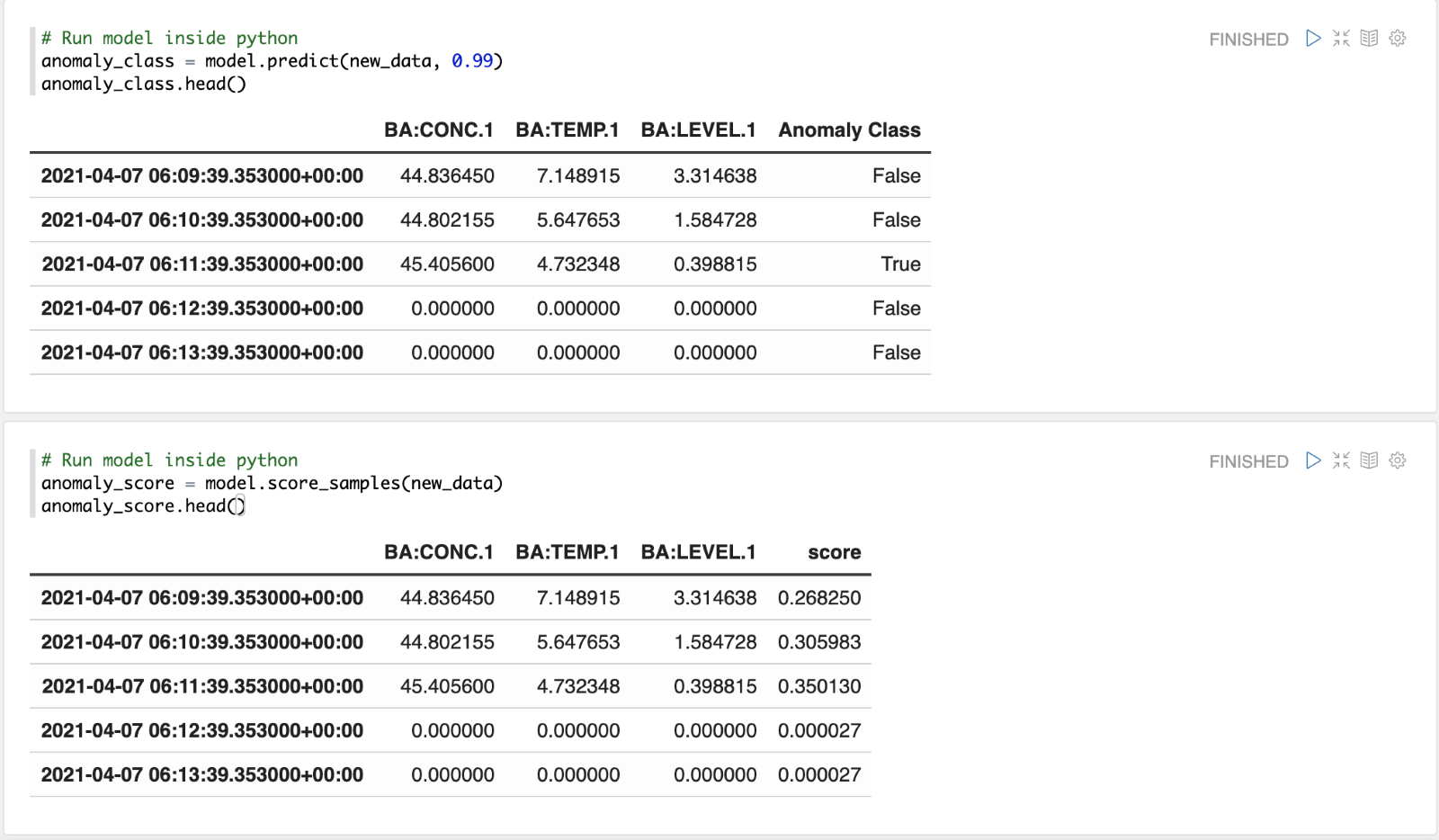Click the 0.350130 score cell
Image resolution: width=1439 pixels, height=840 pixels.
818,687
